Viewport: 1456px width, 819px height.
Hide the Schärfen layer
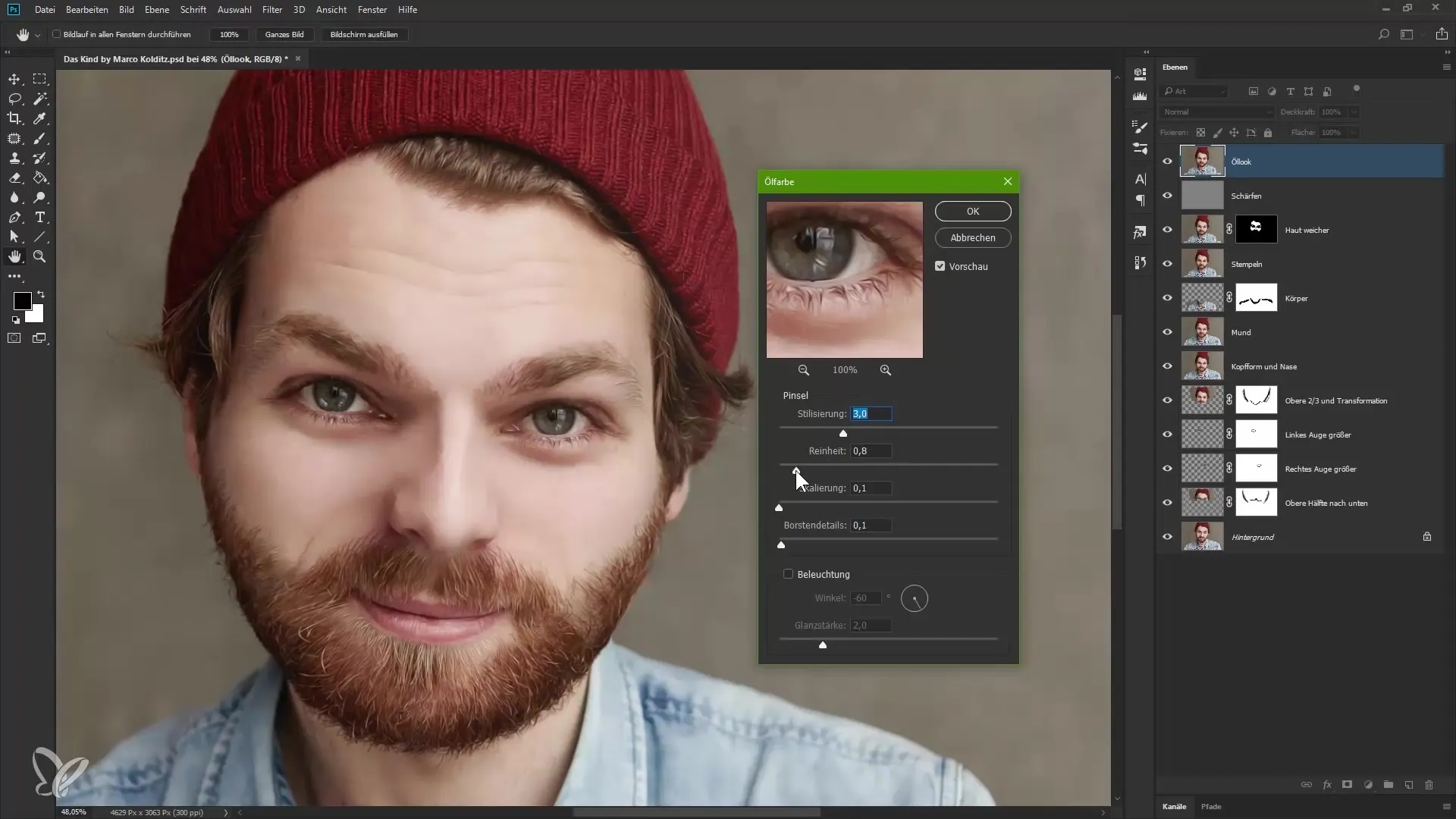click(x=1168, y=196)
